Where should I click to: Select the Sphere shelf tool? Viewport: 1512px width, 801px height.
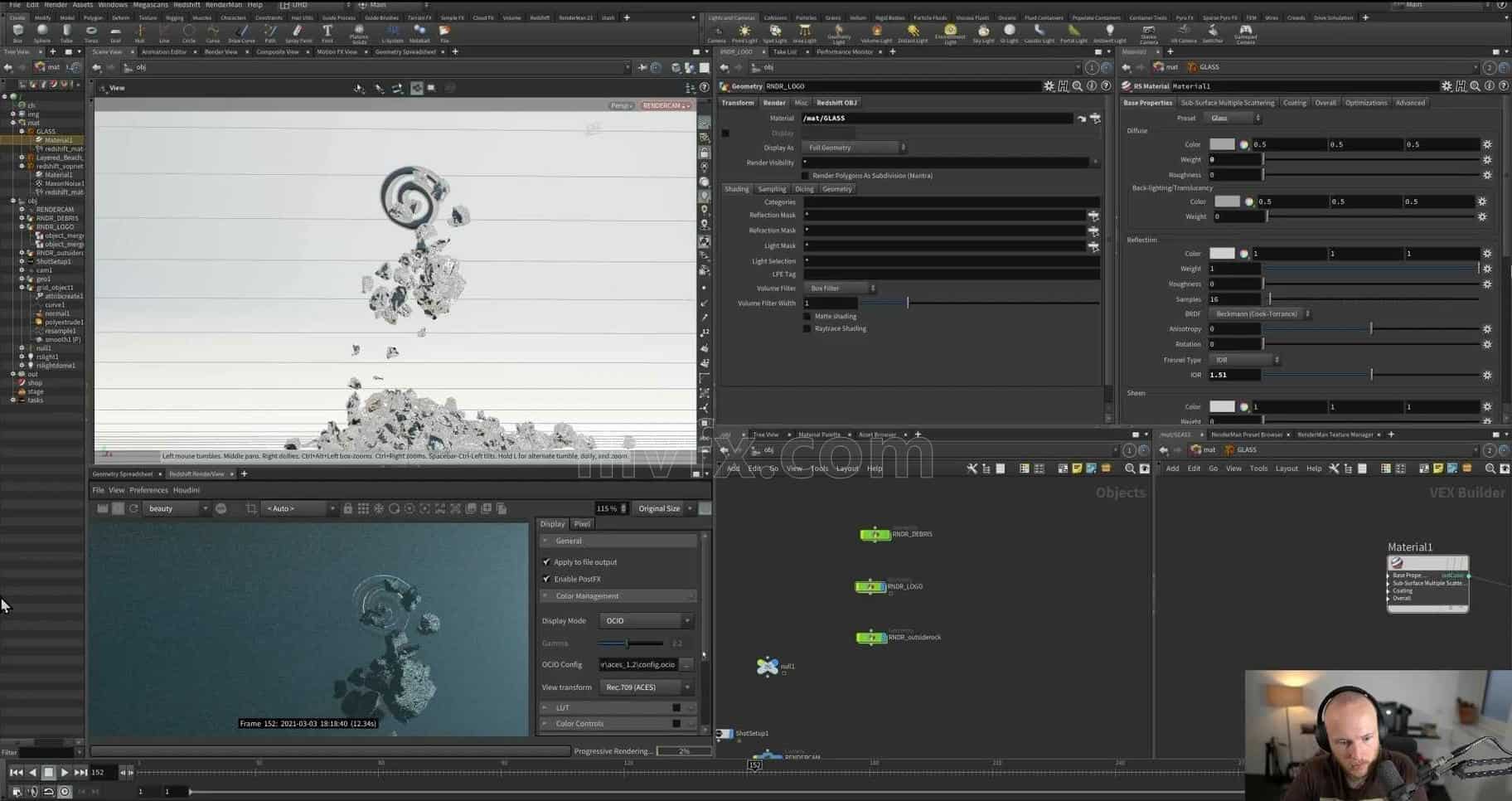42,33
